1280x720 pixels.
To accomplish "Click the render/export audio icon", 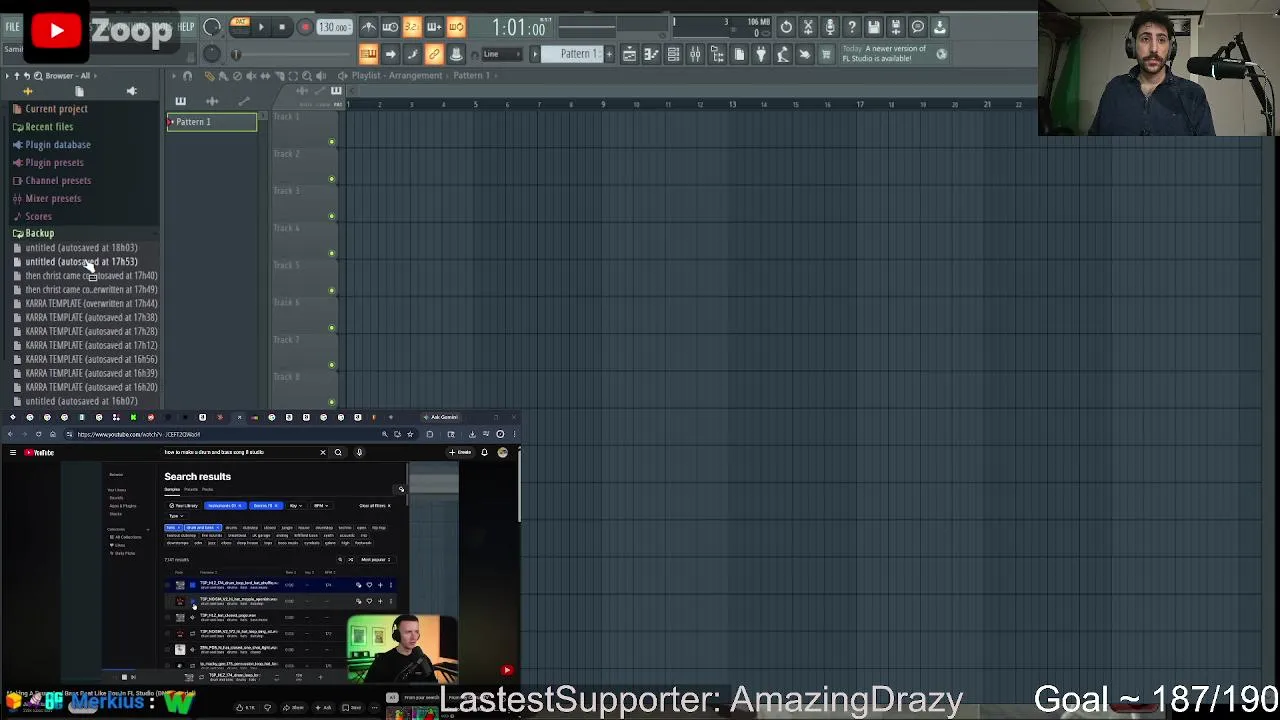I will (x=896, y=27).
